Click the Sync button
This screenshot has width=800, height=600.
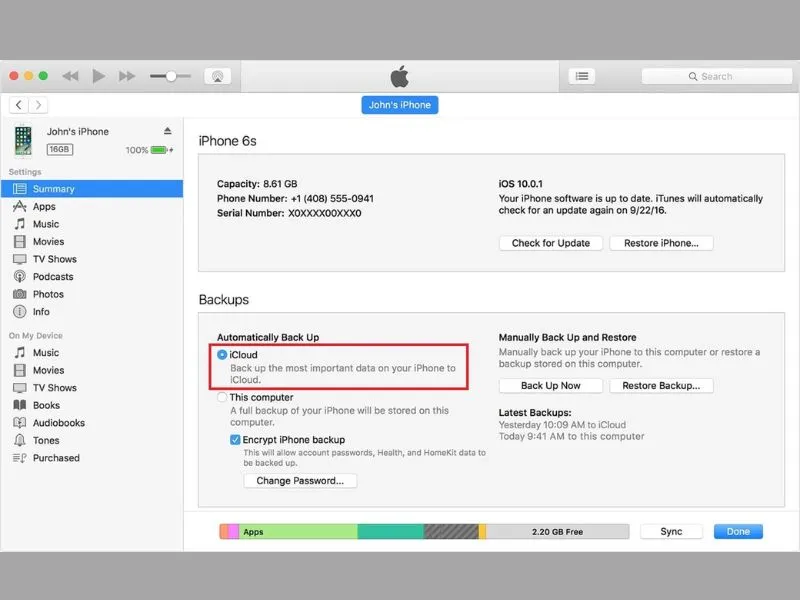671,532
